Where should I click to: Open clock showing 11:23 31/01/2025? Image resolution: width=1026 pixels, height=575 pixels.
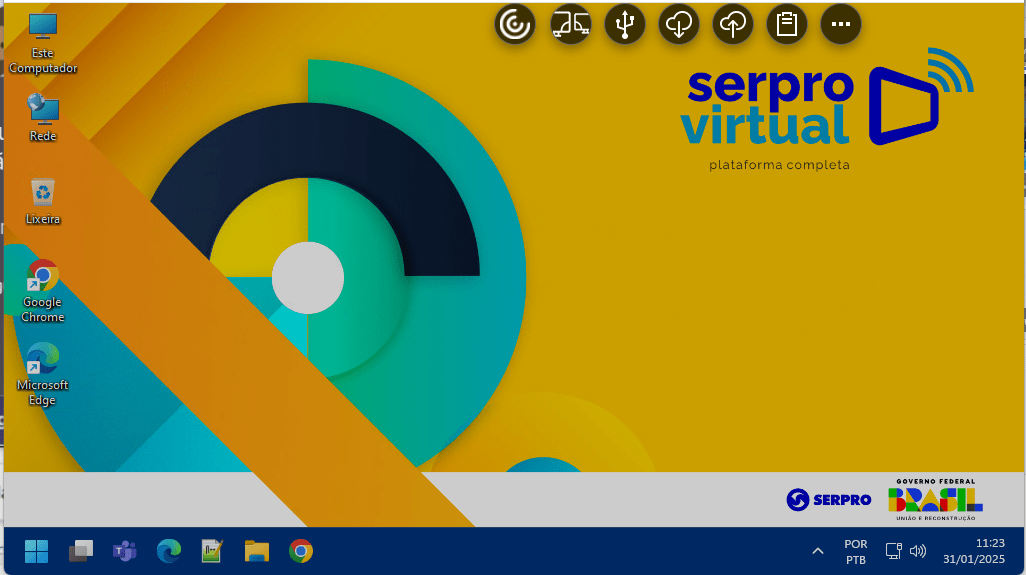[974, 551]
